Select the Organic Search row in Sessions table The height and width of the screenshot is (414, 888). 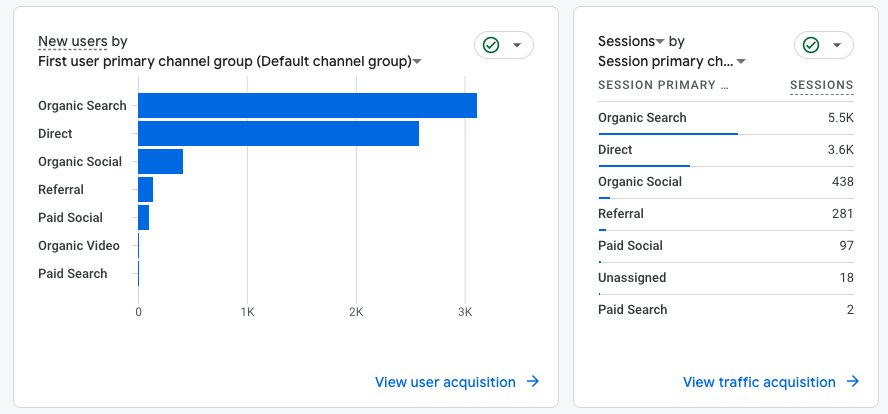(x=725, y=118)
